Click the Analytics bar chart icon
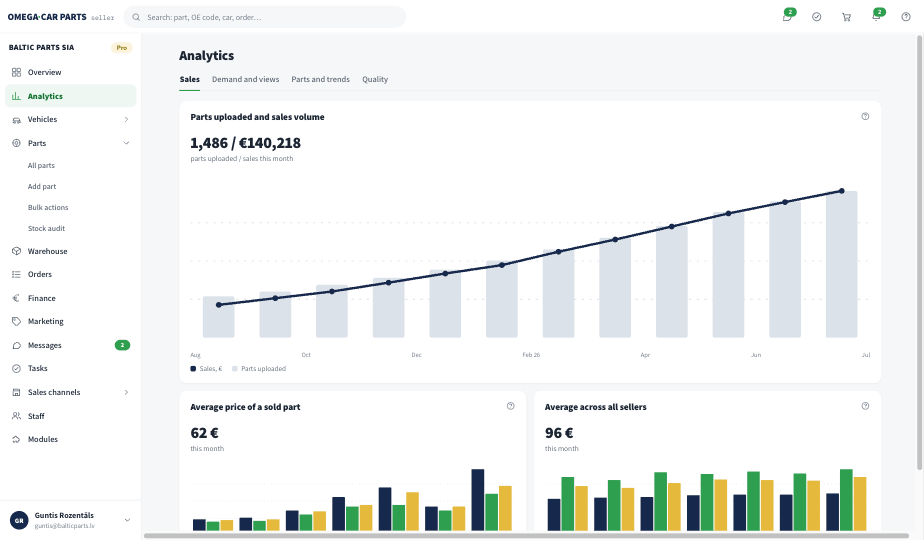The image size is (924, 540). (16, 96)
